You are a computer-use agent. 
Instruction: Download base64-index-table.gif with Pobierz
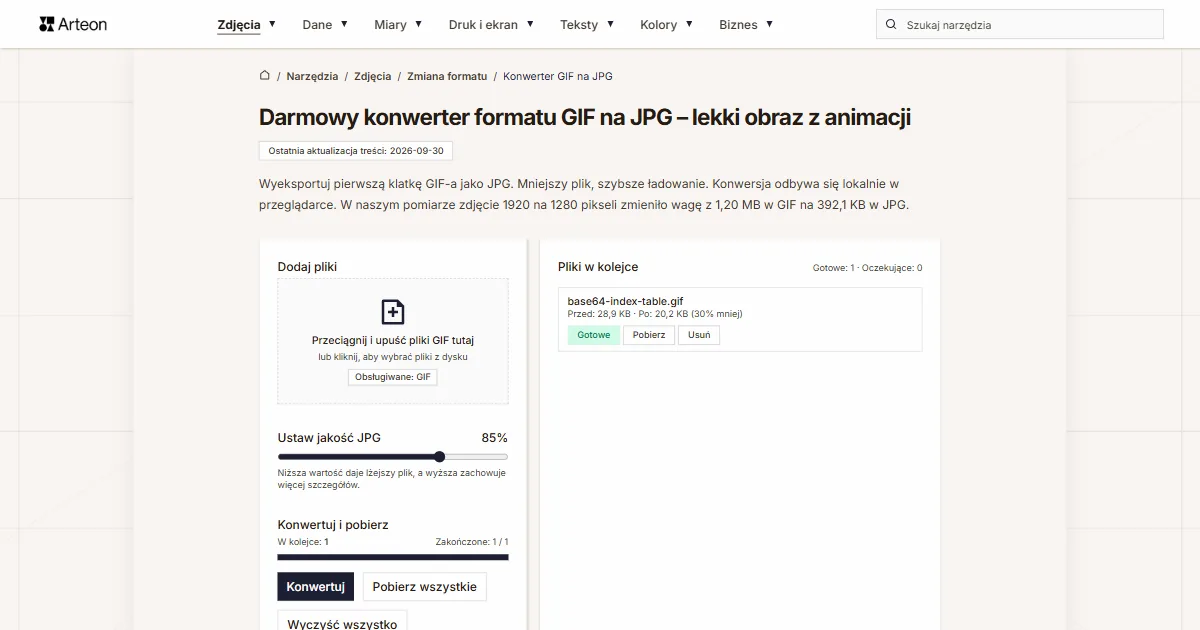point(649,335)
